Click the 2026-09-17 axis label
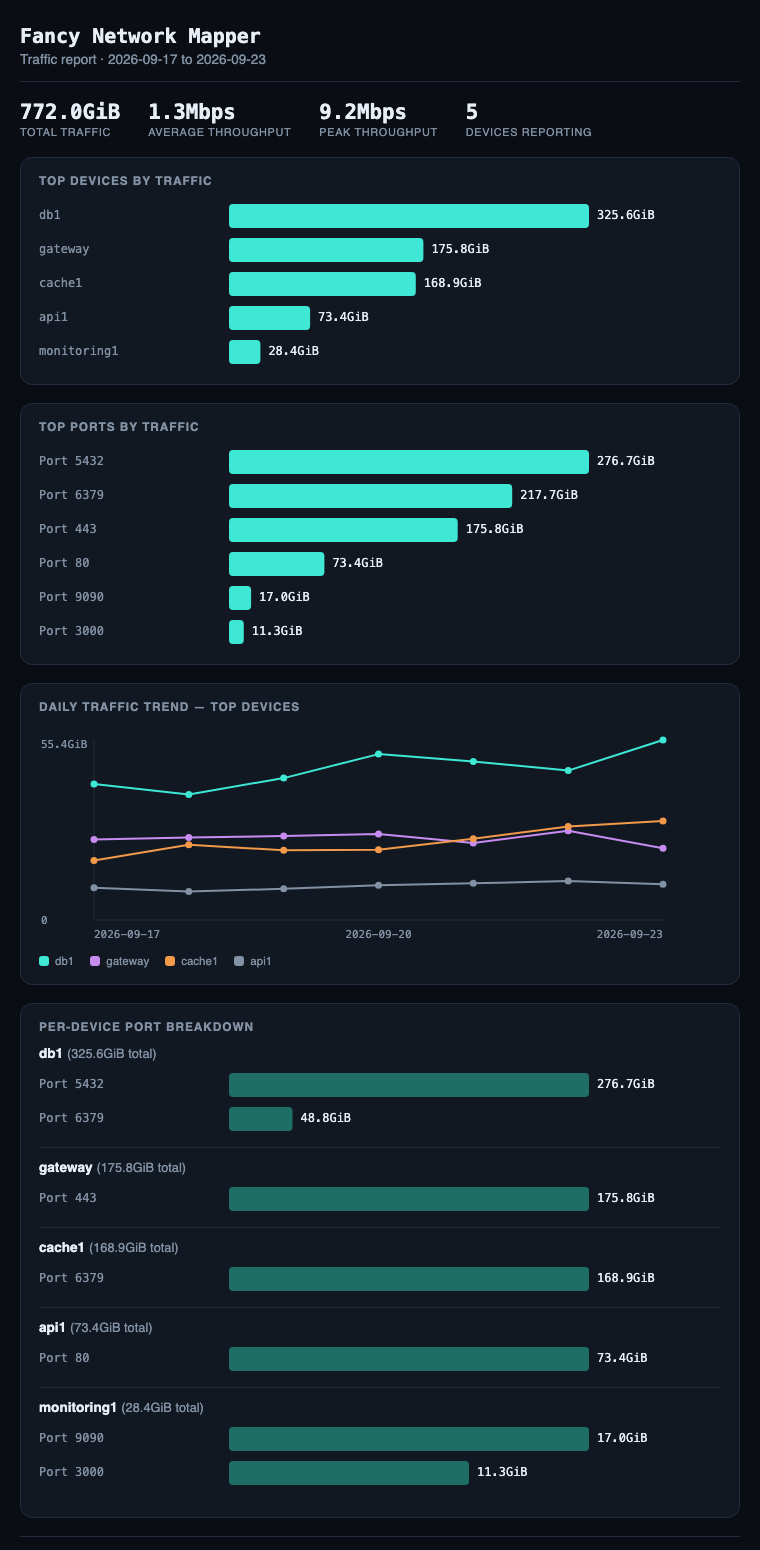 [x=127, y=934]
